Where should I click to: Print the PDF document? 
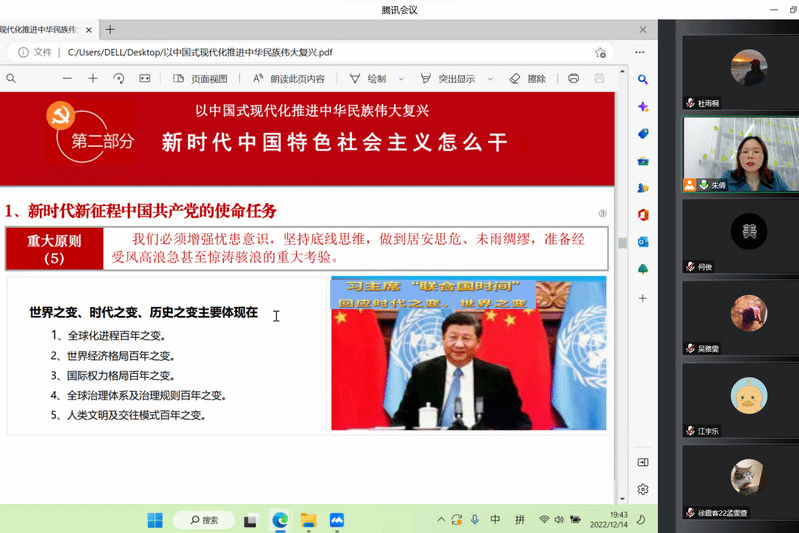pos(573,78)
